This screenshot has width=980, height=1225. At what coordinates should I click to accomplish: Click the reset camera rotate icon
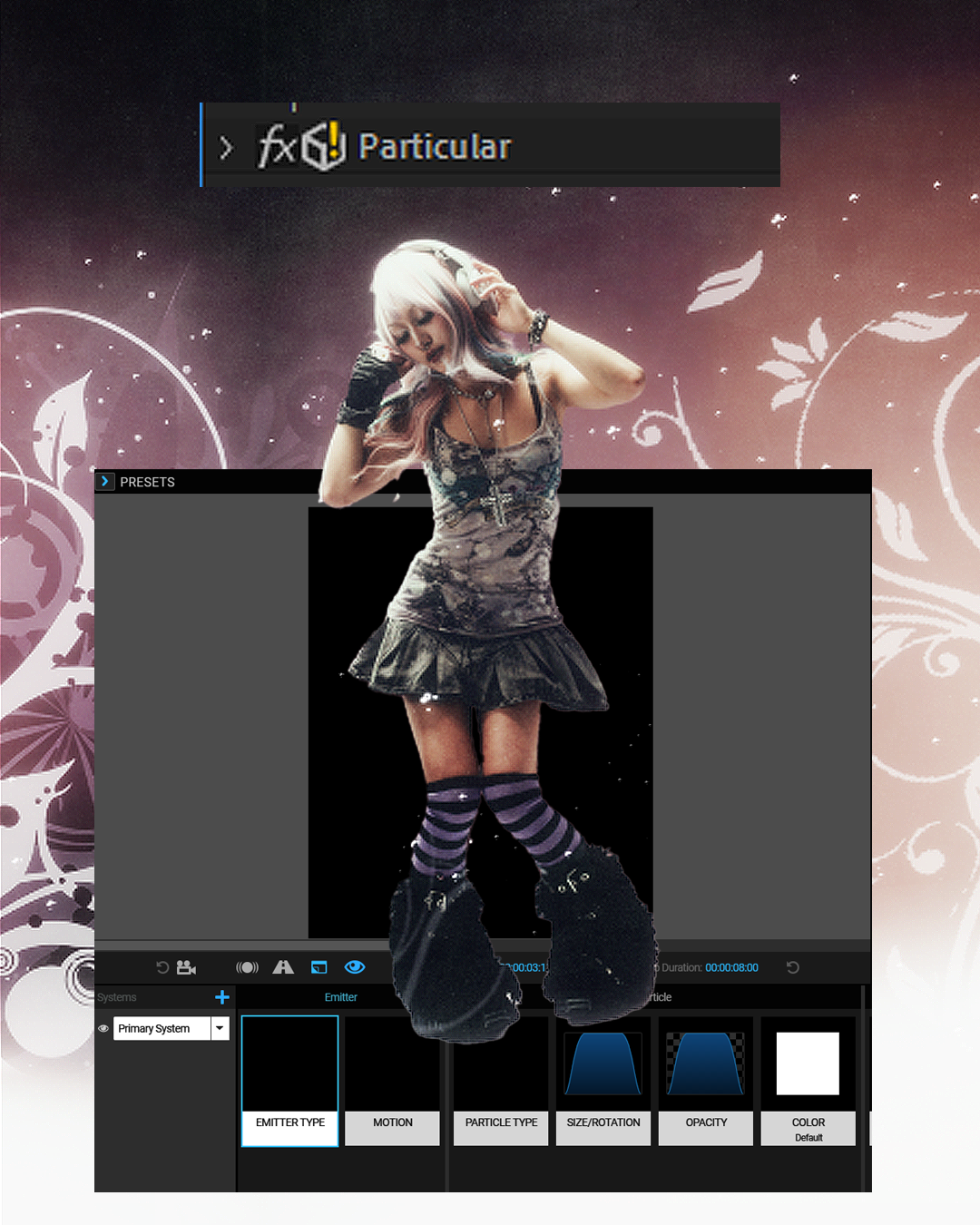tap(162, 967)
